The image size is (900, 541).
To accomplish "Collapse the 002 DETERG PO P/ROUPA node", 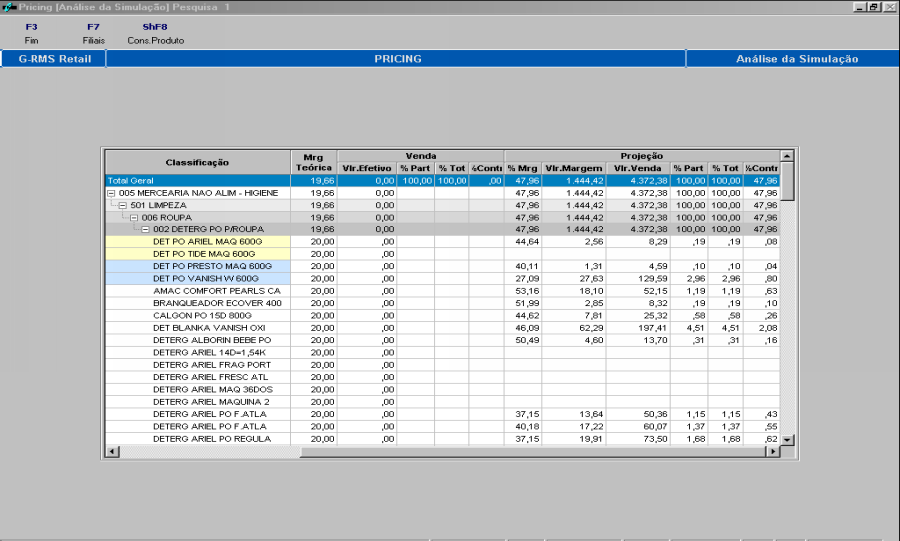I will pos(145,229).
